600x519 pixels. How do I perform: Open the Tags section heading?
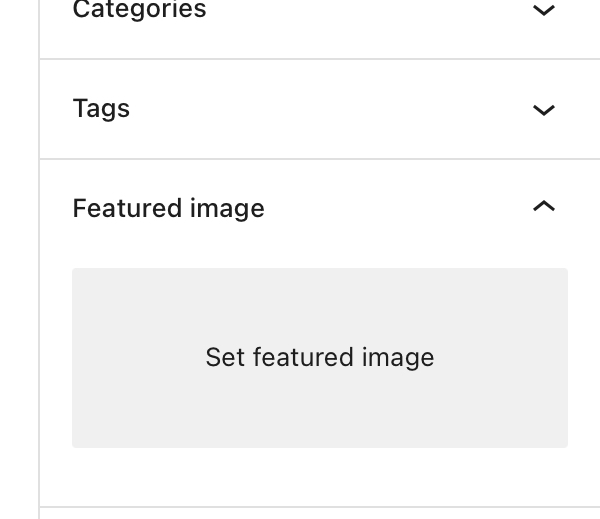(x=102, y=108)
